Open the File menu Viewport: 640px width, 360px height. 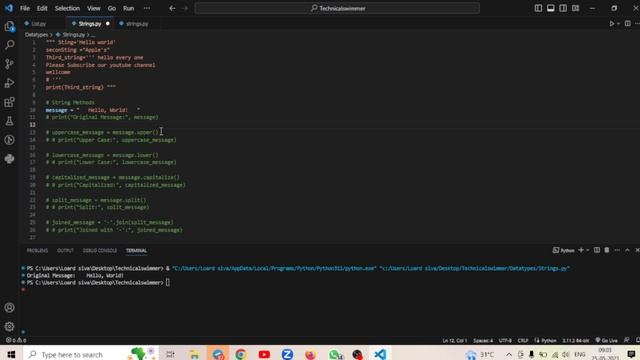25,8
